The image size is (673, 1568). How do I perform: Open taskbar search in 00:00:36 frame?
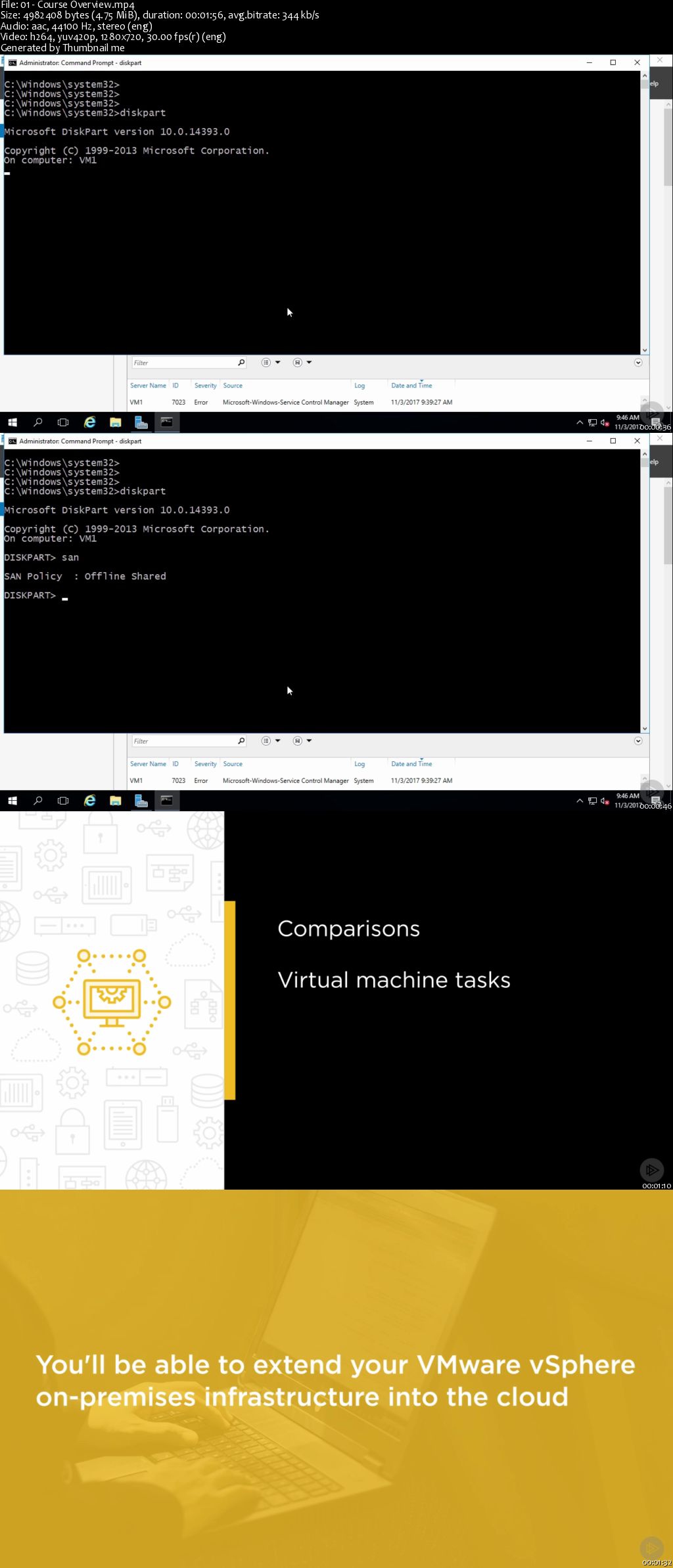(x=38, y=422)
